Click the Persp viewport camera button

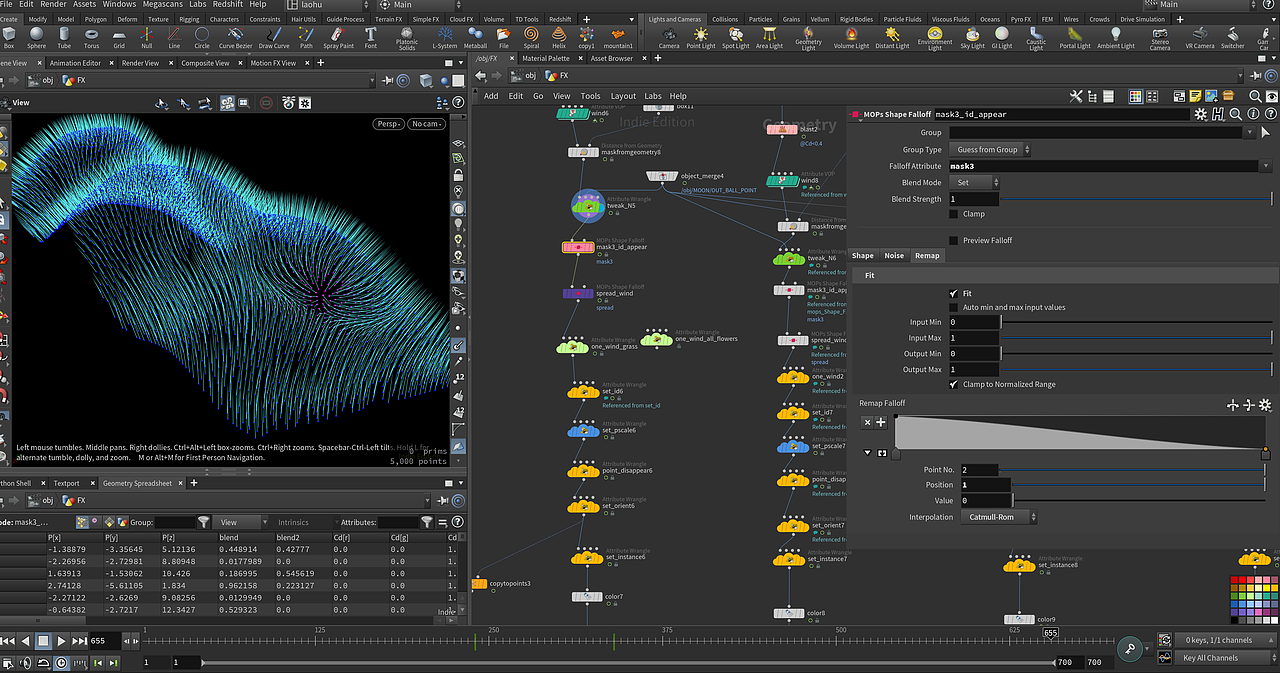389,124
